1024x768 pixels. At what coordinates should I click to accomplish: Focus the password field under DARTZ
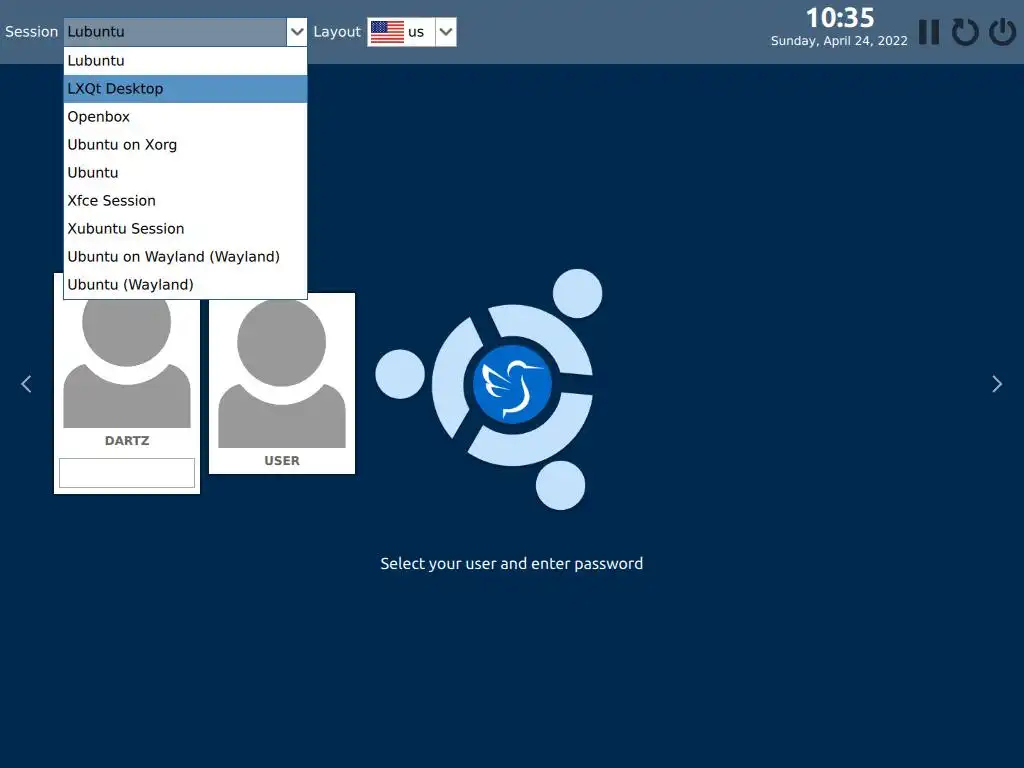[127, 473]
